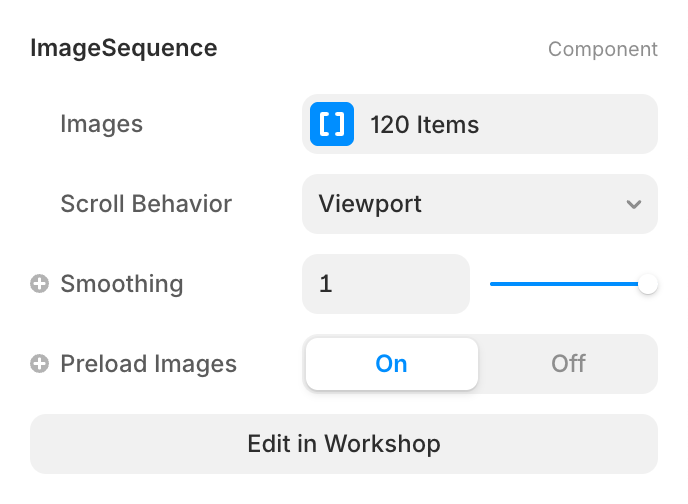Turn Preload Images On
This screenshot has height=504, width=688.
pyautogui.click(x=391, y=364)
